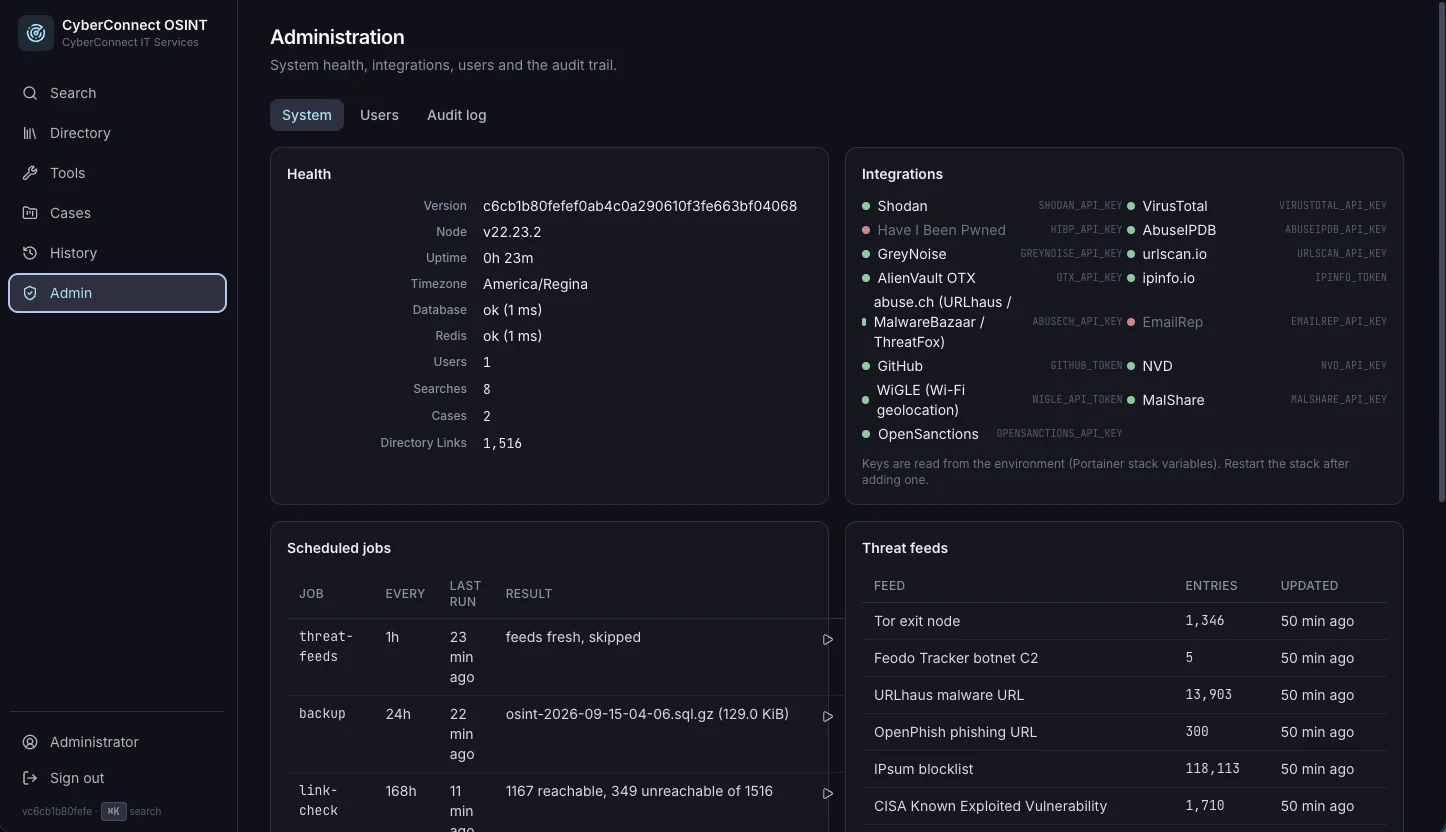Select the Admin sidebar item
The image size is (1446, 832).
click(x=117, y=293)
